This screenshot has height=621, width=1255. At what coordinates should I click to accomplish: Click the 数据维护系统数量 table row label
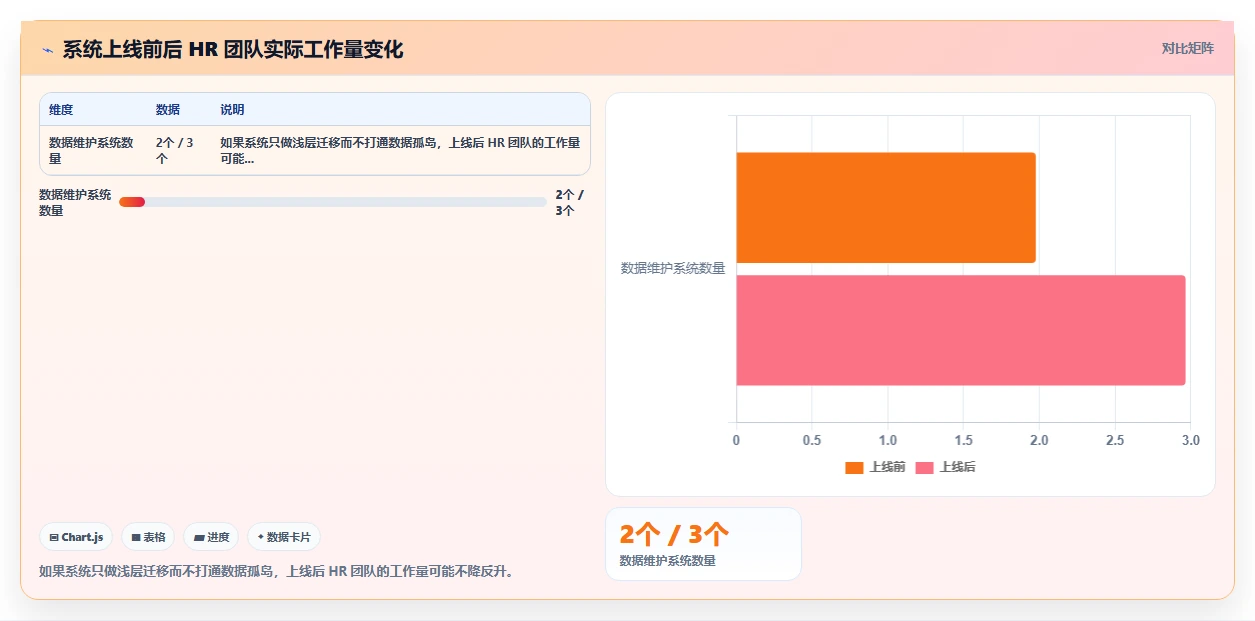click(x=91, y=151)
